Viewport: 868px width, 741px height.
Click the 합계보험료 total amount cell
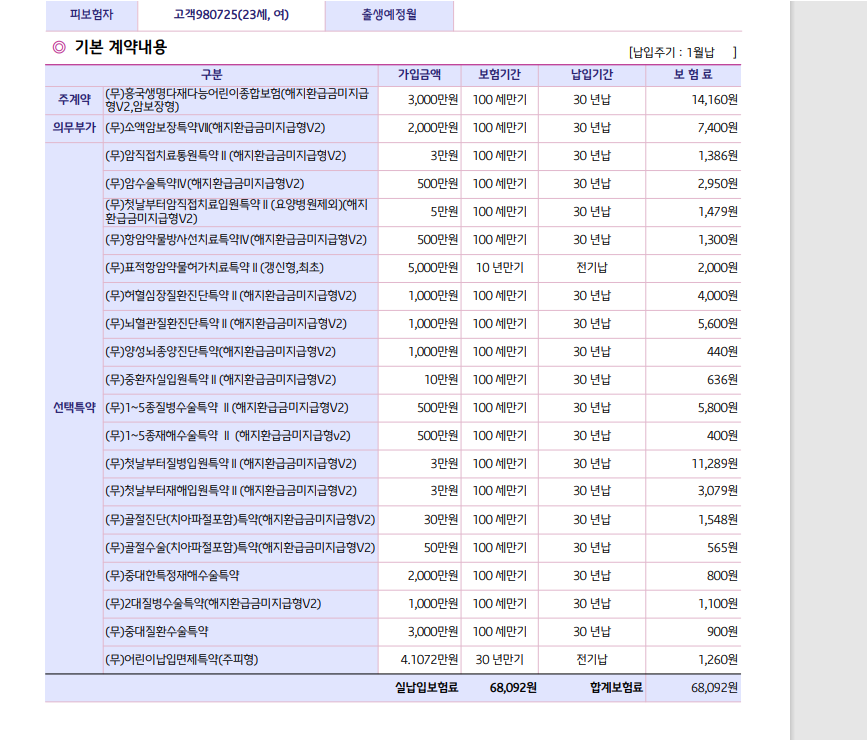[x=693, y=688]
